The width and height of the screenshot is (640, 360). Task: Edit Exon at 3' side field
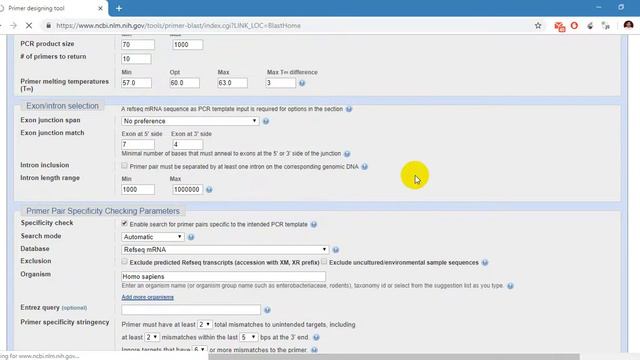pos(187,144)
